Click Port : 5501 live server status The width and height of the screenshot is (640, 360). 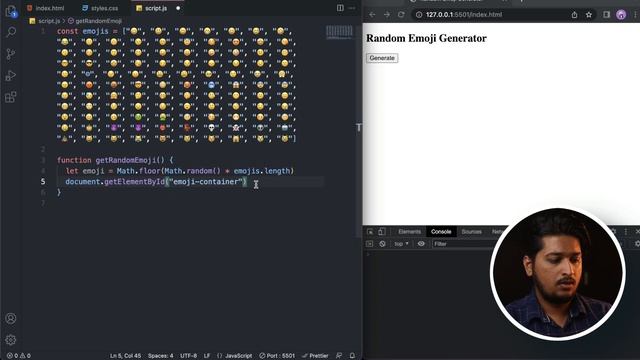click(x=277, y=356)
